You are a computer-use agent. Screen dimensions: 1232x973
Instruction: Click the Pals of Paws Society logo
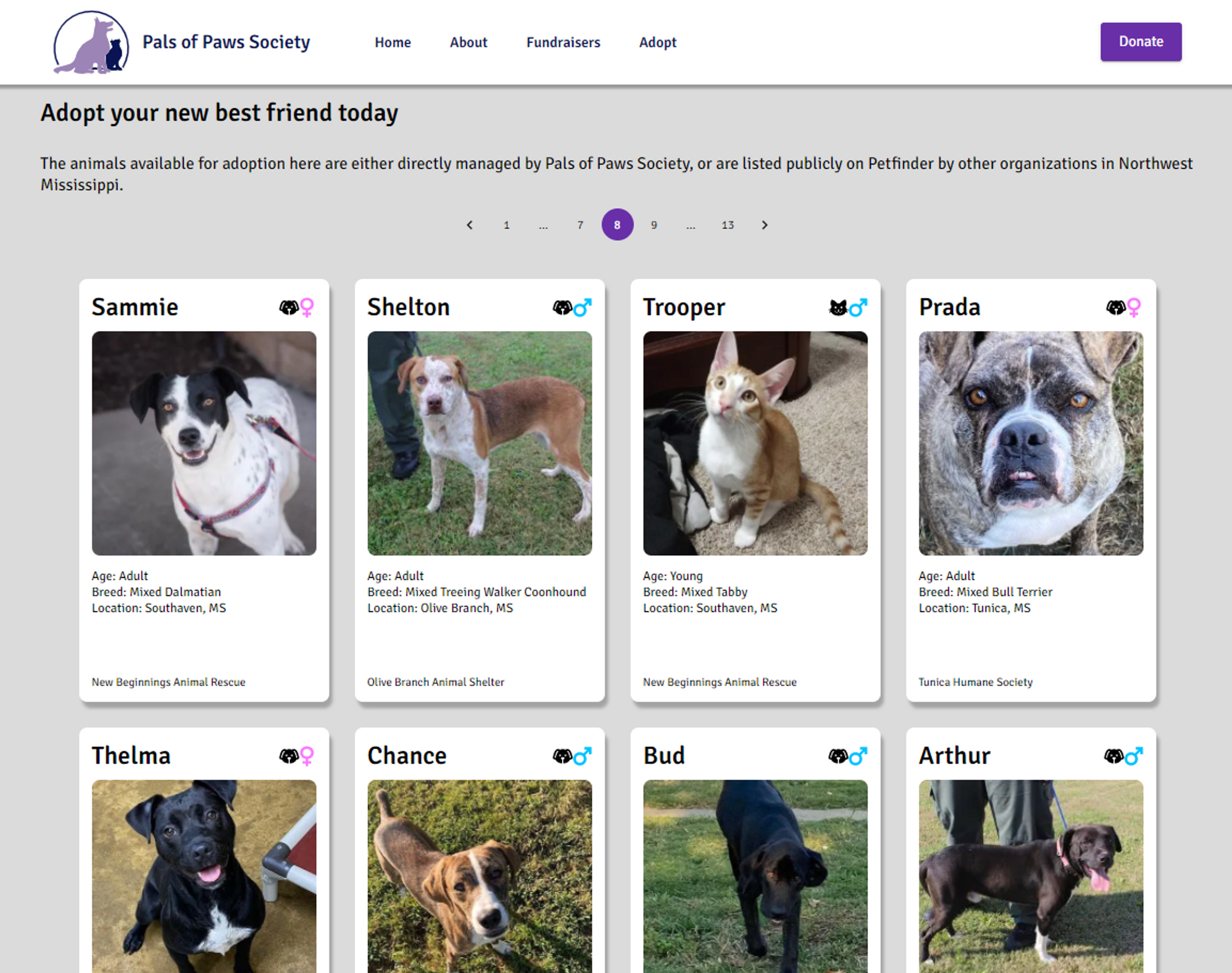coord(91,43)
